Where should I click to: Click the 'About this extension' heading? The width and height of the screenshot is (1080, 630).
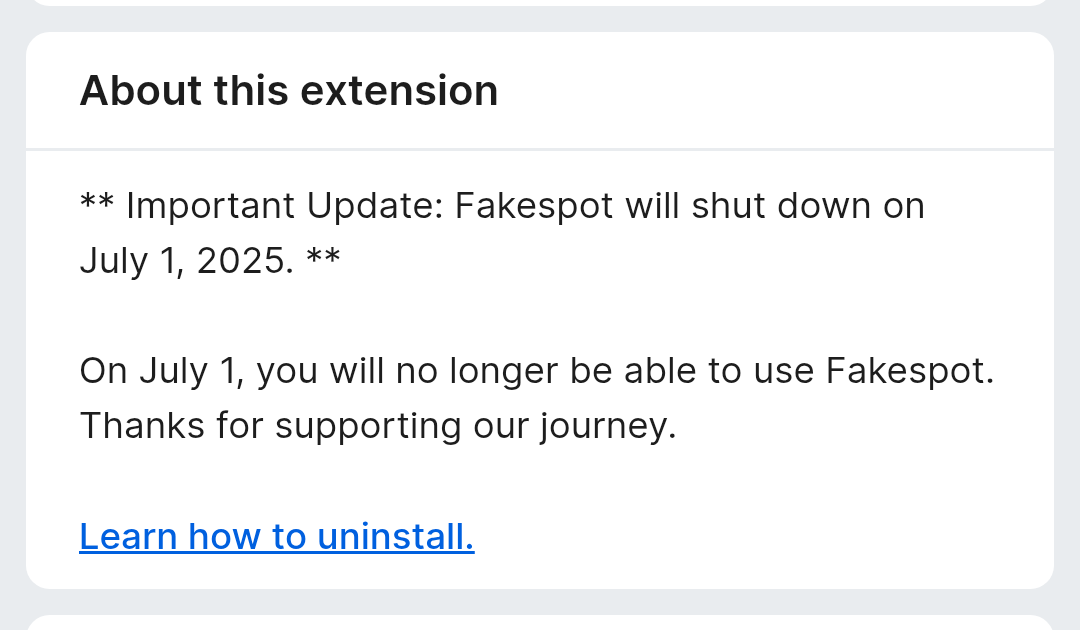point(289,91)
